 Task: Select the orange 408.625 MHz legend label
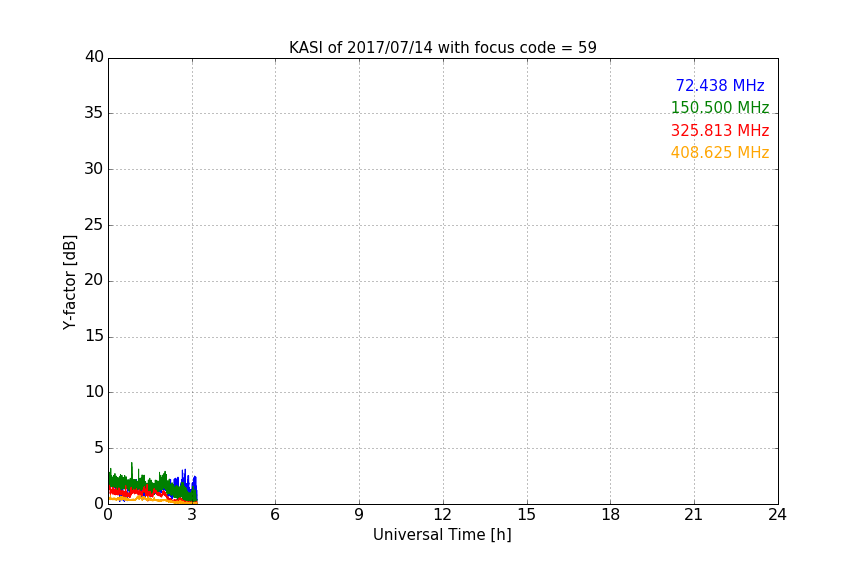(x=720, y=153)
